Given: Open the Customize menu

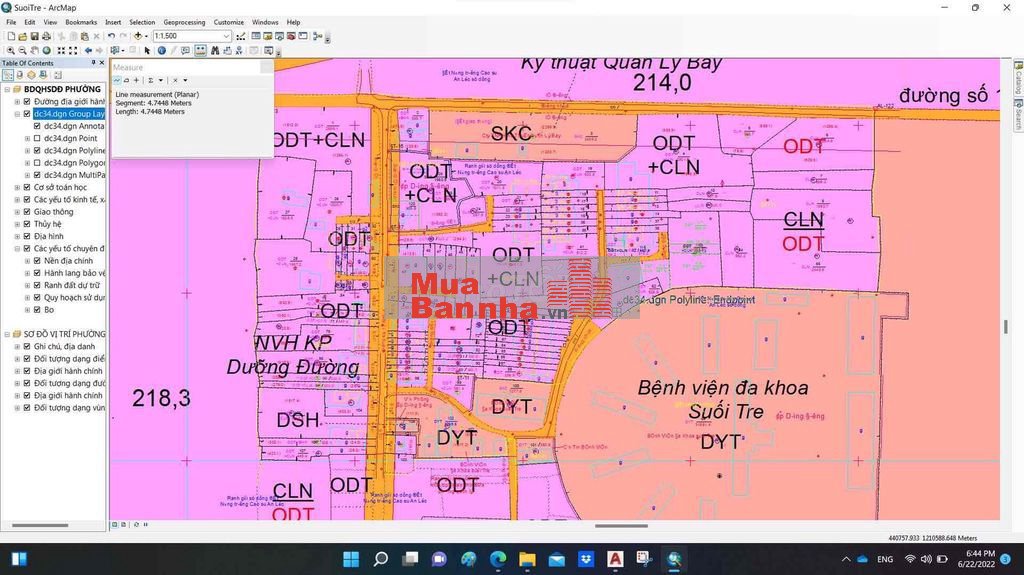Looking at the screenshot, I should click(229, 22).
